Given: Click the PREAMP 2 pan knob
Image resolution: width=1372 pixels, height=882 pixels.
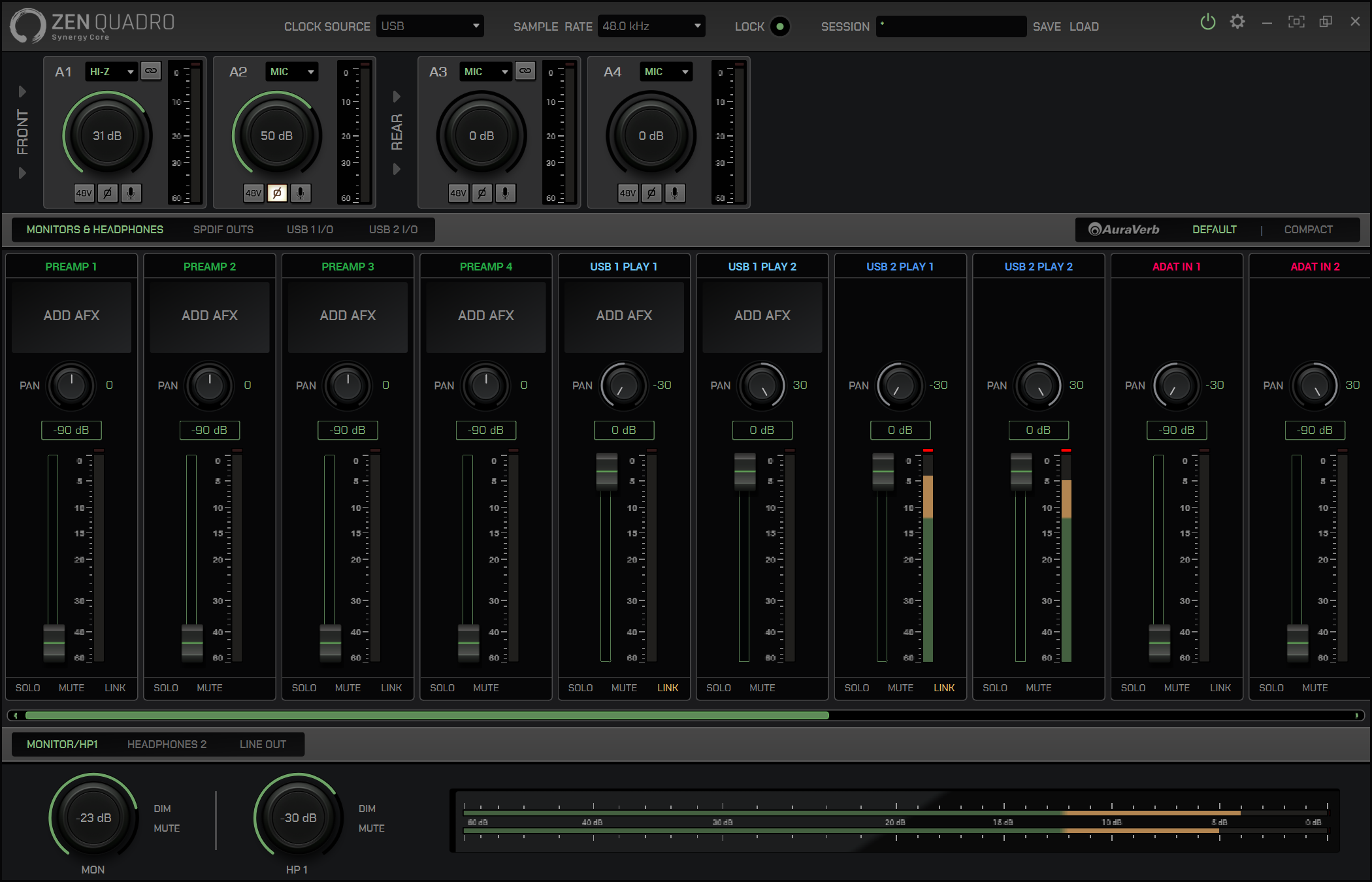Looking at the screenshot, I should click(x=210, y=385).
